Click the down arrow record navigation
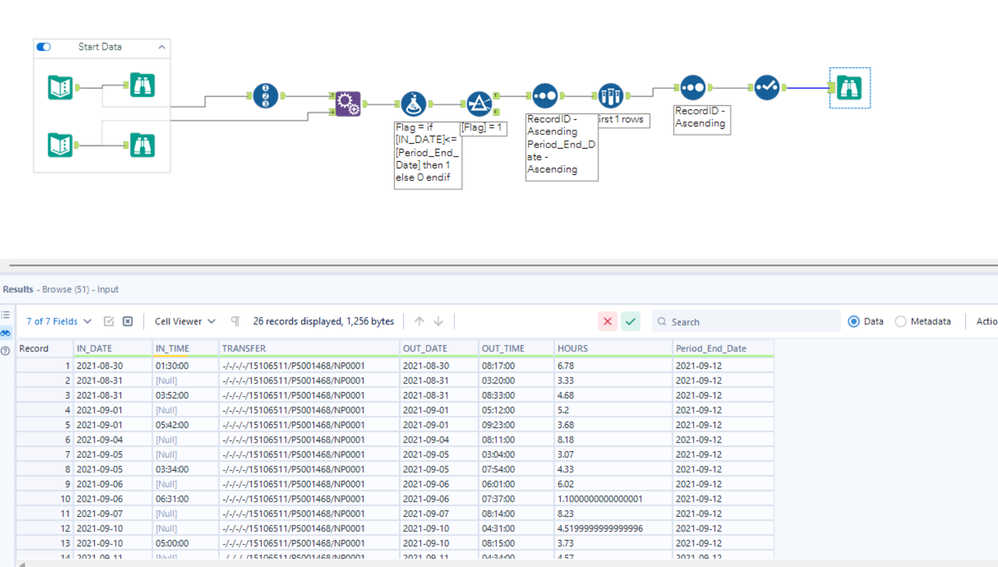The width and height of the screenshot is (998, 567). pos(439,321)
